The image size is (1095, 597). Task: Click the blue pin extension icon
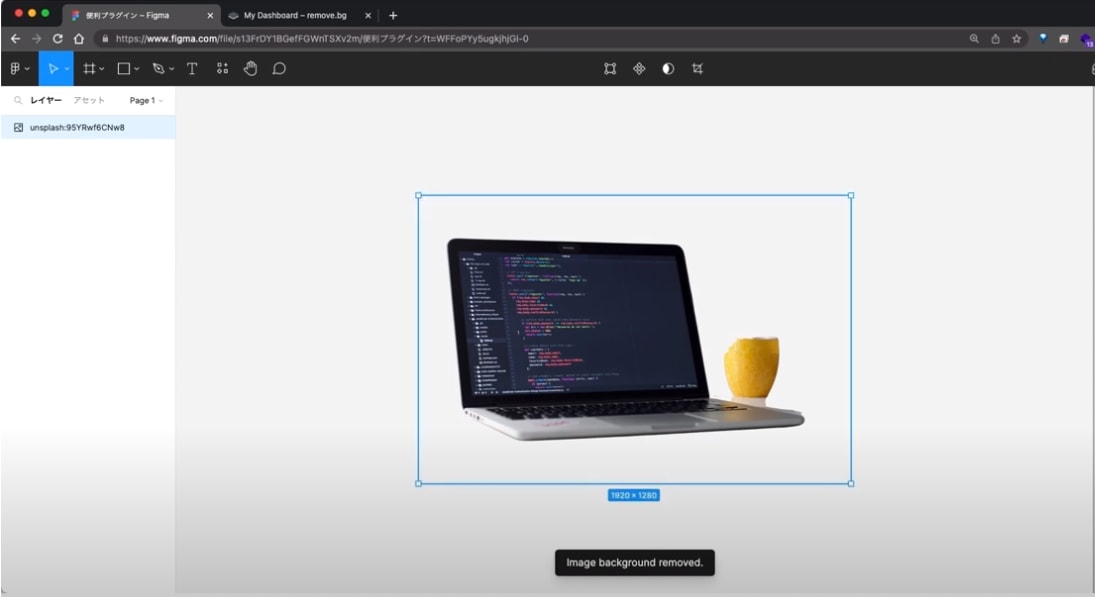1043,39
